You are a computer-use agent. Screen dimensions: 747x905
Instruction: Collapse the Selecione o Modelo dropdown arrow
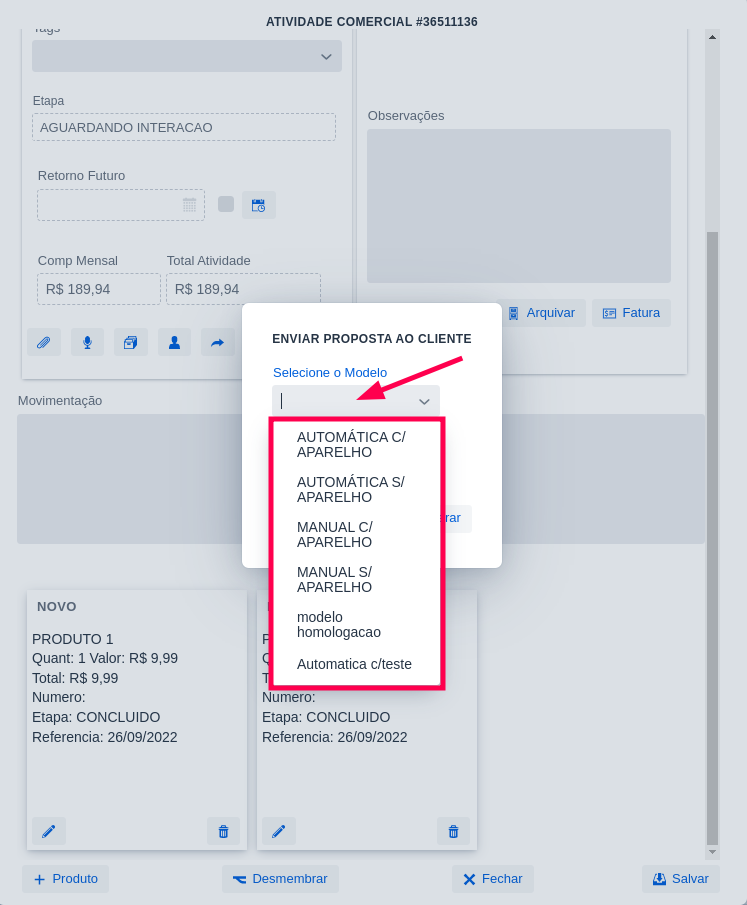(x=424, y=401)
